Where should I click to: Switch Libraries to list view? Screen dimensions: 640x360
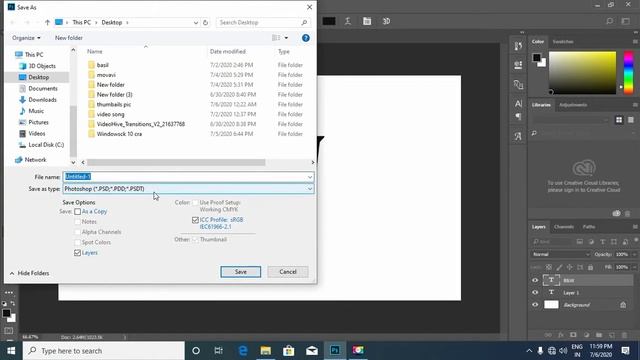pyautogui.click(x=631, y=120)
